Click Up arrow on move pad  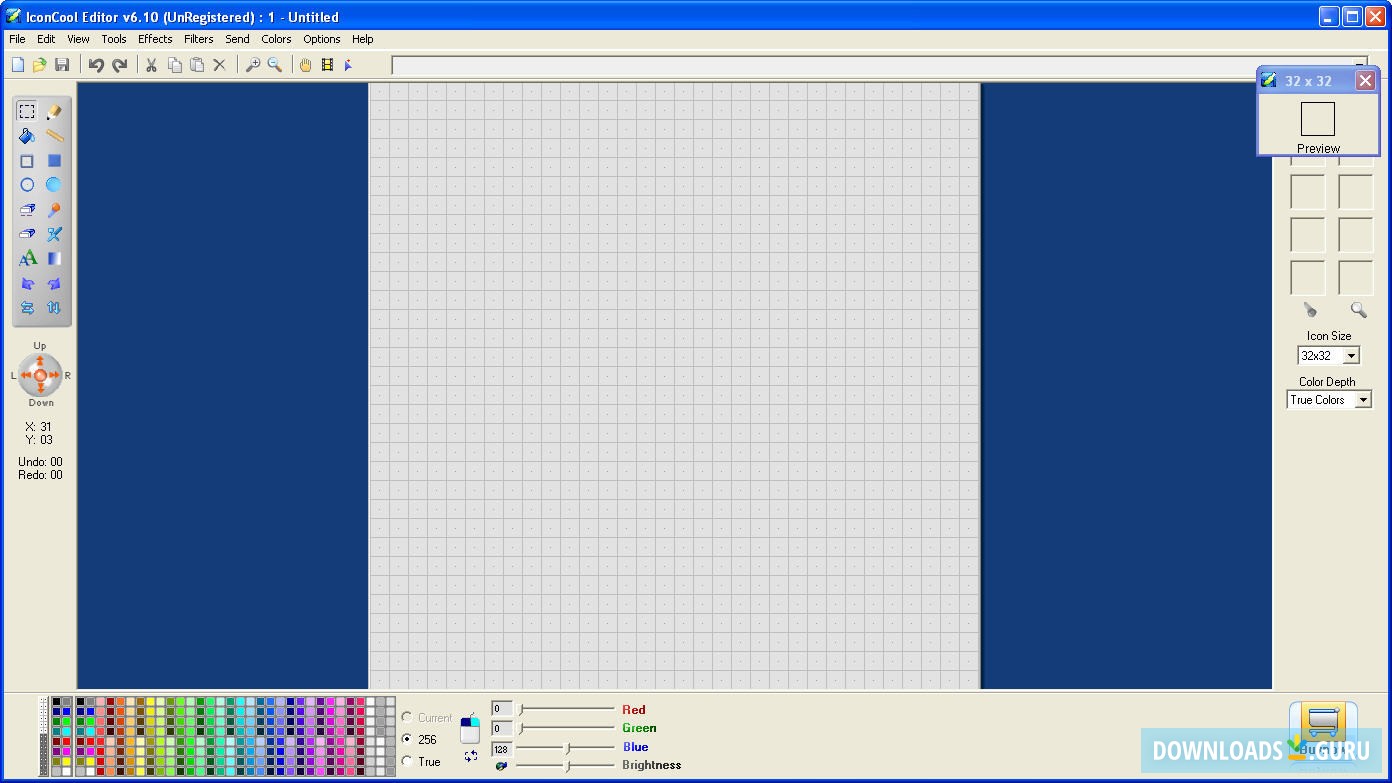coord(40,361)
